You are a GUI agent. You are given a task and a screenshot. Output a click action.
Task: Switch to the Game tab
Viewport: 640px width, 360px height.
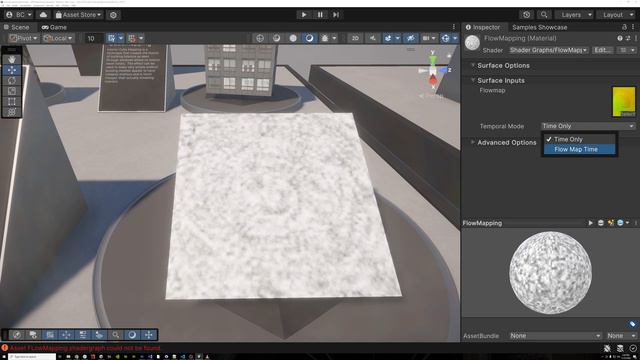(x=54, y=27)
